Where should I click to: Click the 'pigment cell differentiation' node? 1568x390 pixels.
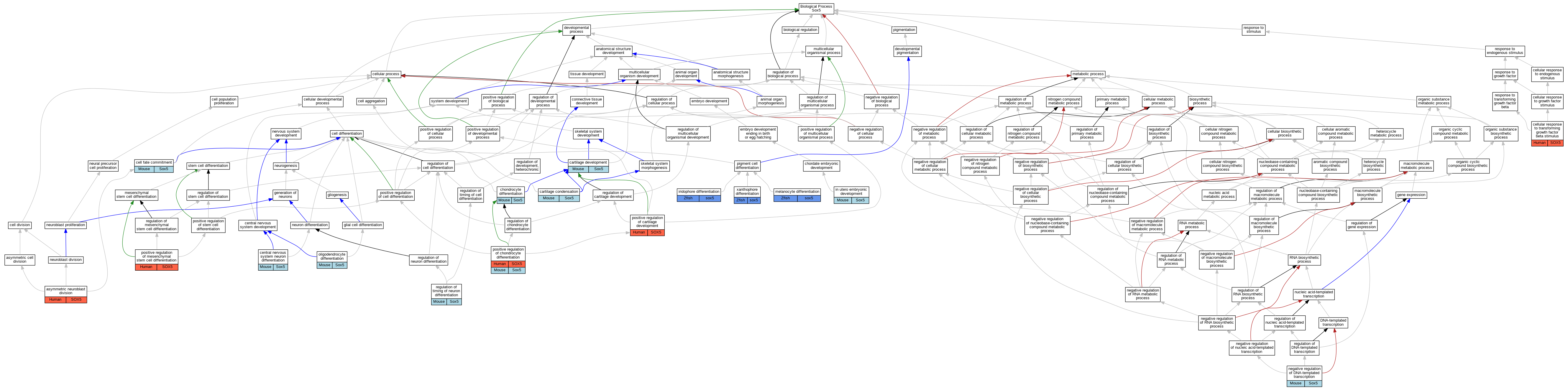tap(748, 165)
